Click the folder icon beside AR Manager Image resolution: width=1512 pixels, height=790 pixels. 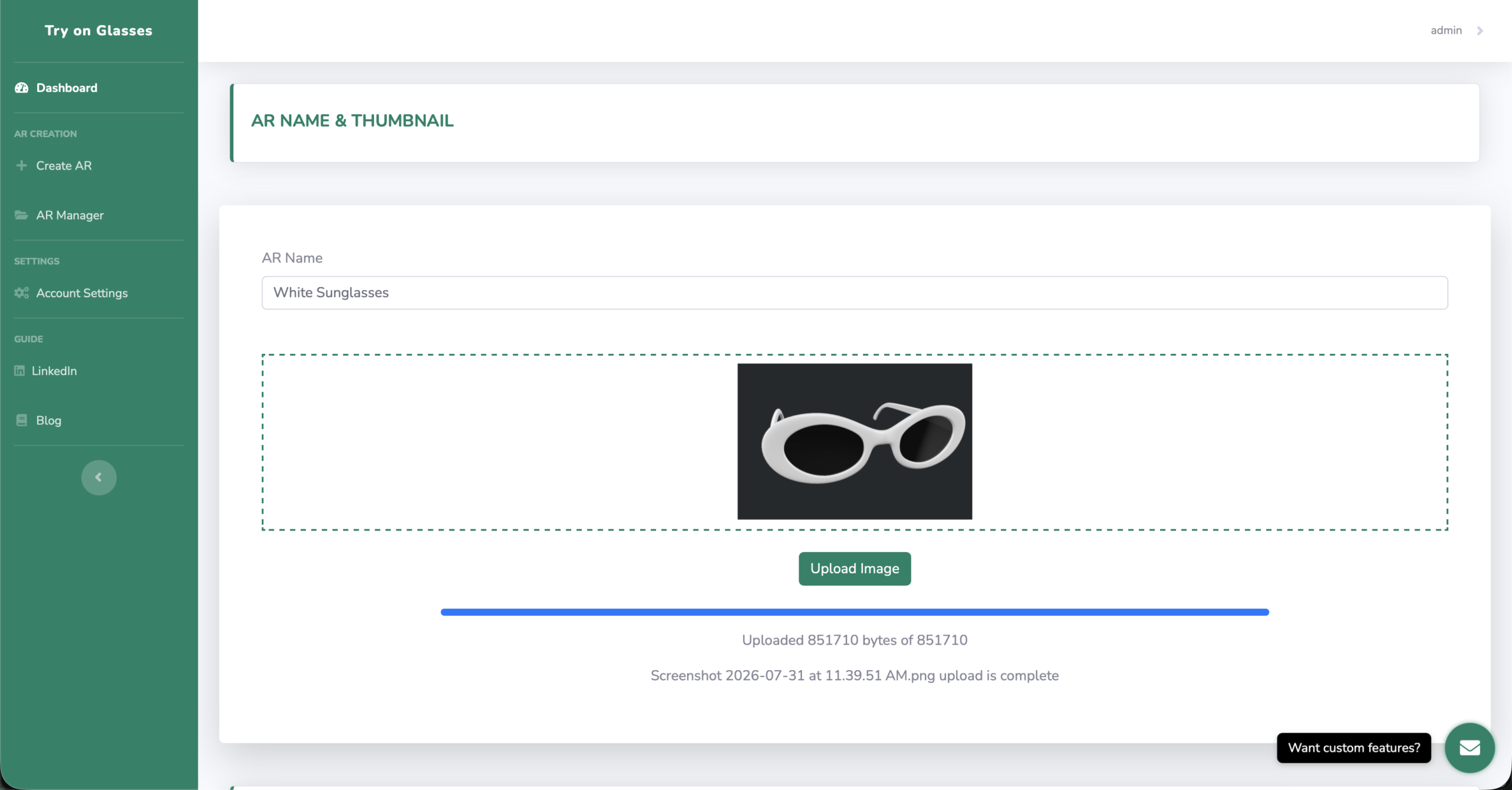click(21, 215)
